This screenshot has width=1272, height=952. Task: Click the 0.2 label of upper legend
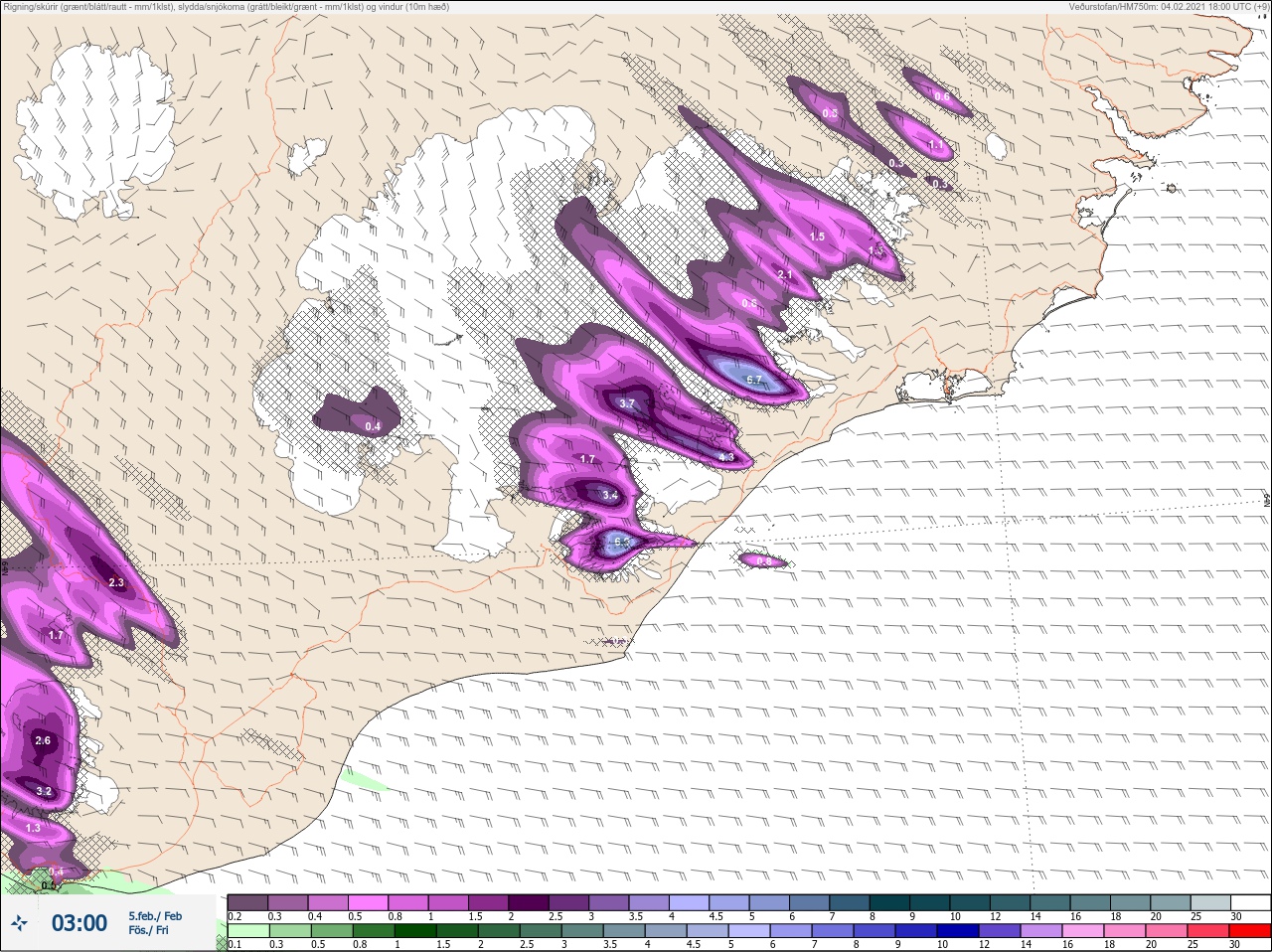pyautogui.click(x=236, y=916)
